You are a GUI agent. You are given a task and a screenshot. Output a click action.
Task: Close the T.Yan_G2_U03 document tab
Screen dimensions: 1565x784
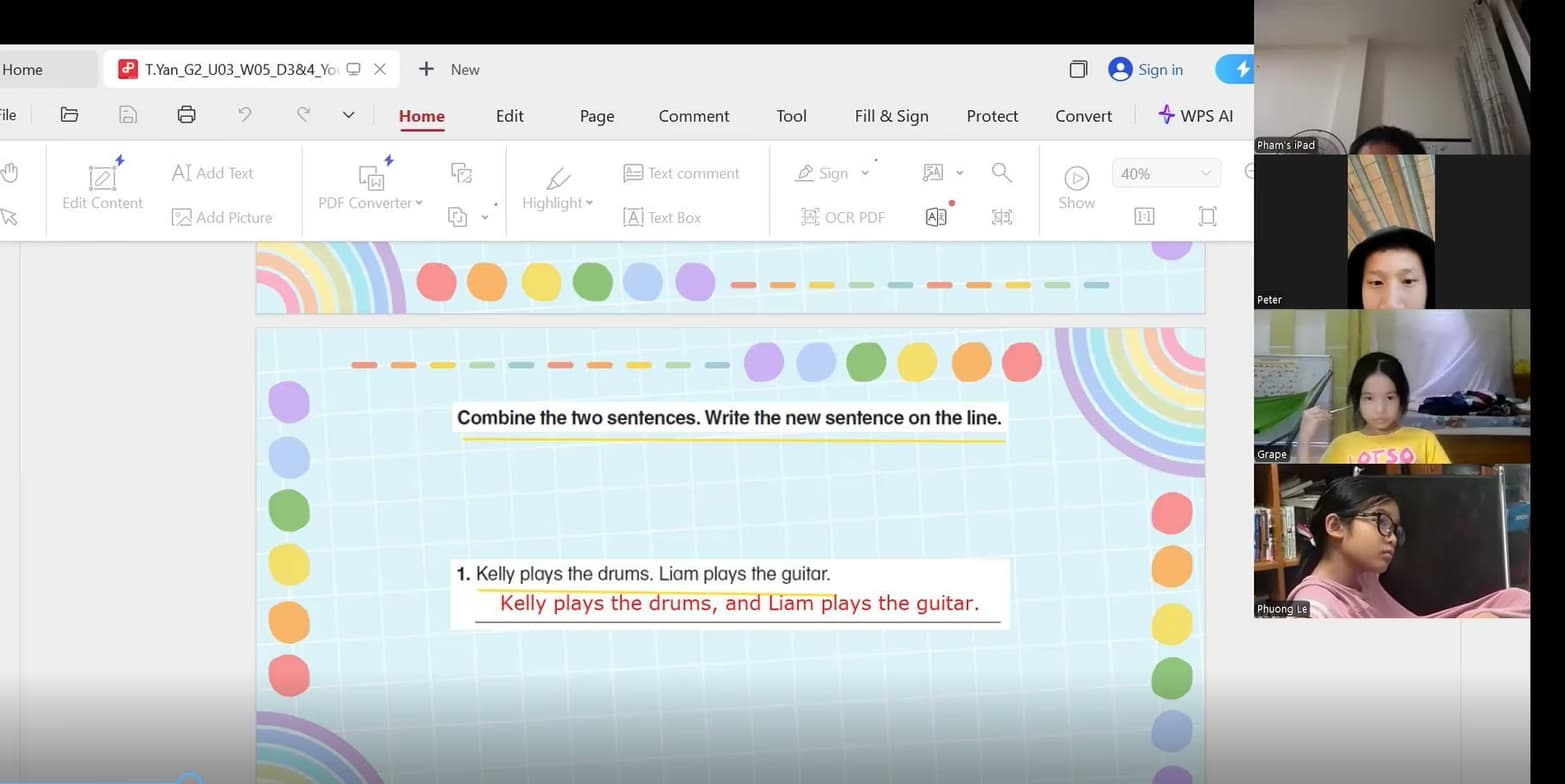pos(380,70)
